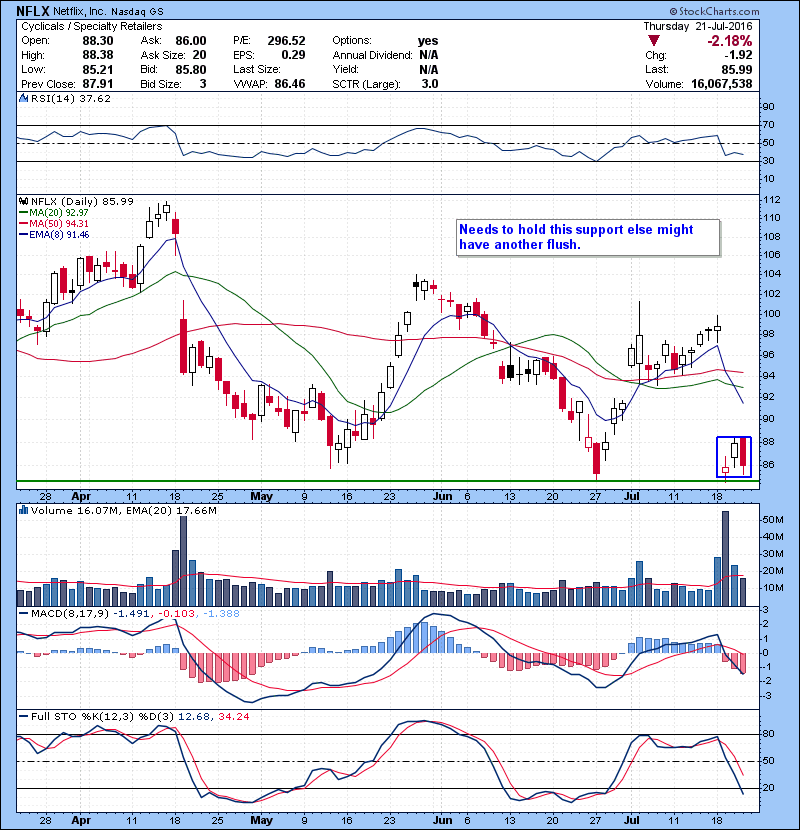The width and height of the screenshot is (800, 830).
Task: Click the 'Jun' label on the price date axis
Action: (x=443, y=496)
